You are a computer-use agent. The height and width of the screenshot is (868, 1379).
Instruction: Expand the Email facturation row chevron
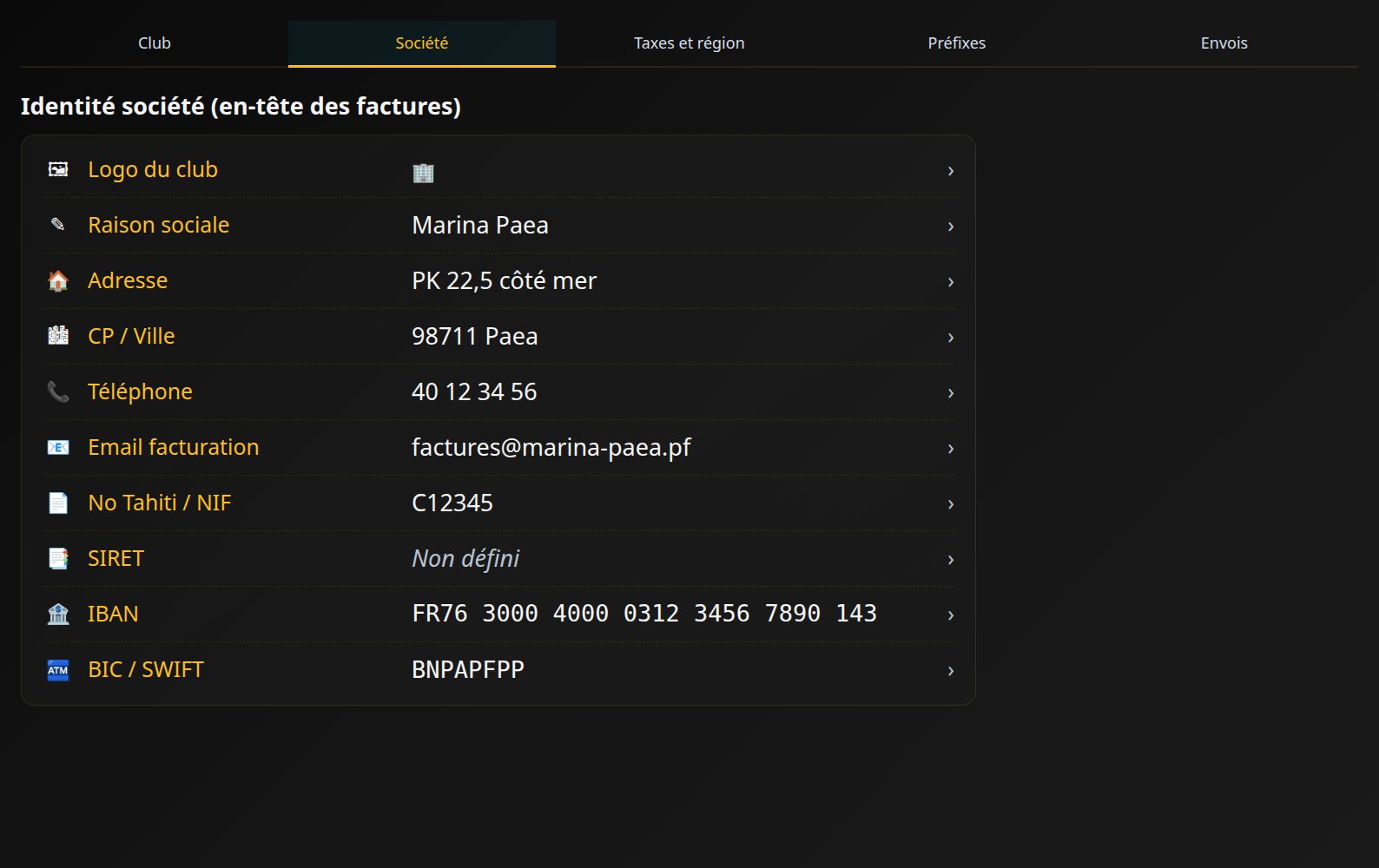tap(951, 449)
